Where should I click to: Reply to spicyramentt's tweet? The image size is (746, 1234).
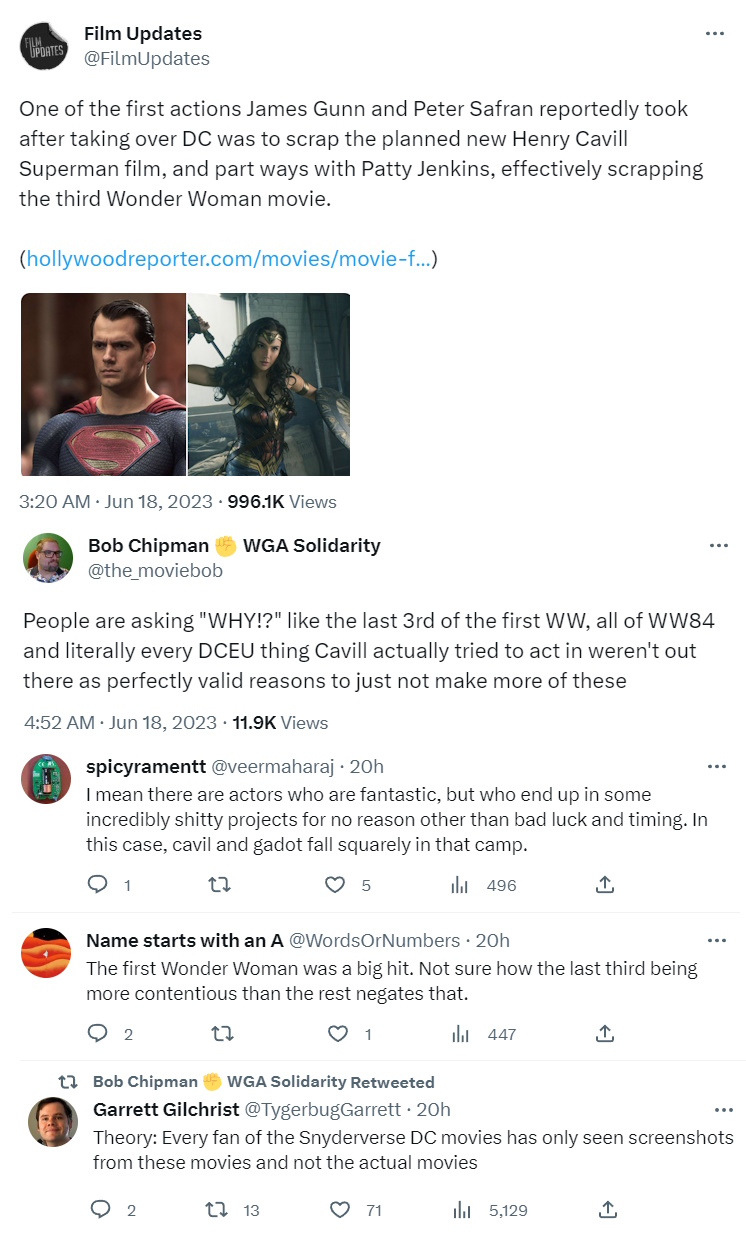click(98, 884)
